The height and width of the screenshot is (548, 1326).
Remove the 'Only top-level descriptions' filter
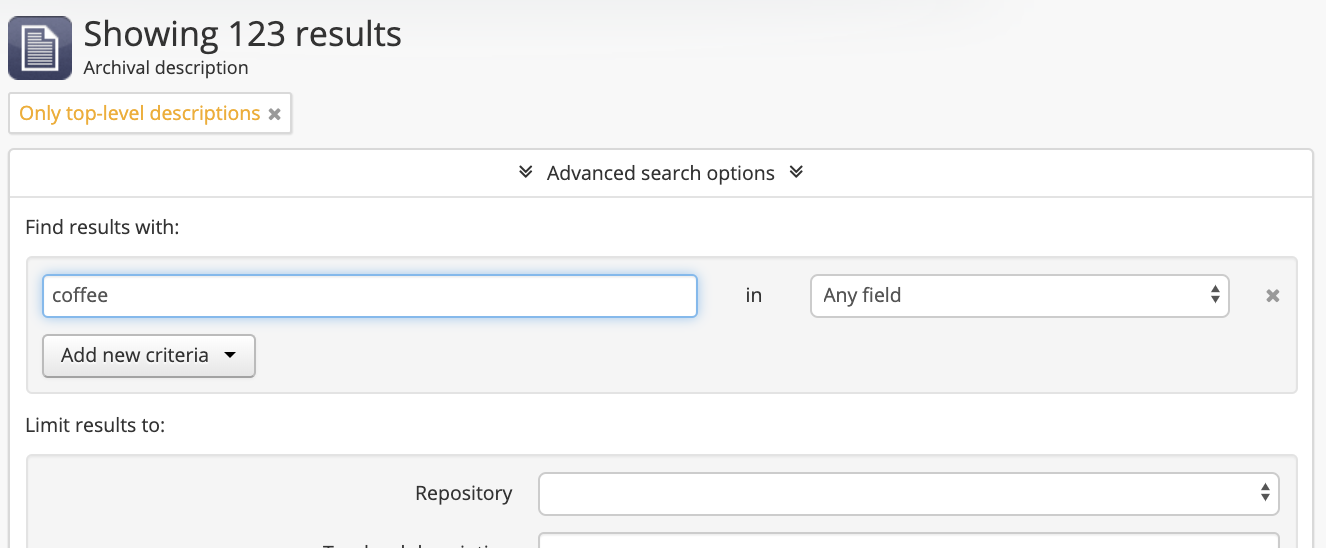pos(274,114)
